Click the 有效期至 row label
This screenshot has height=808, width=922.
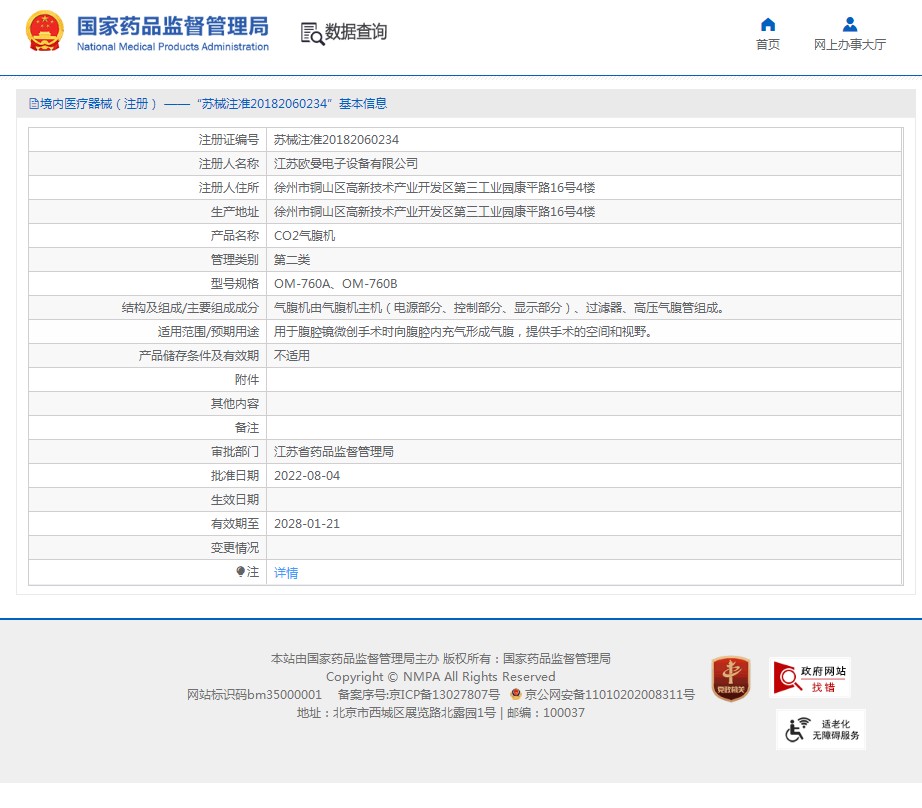click(235, 523)
